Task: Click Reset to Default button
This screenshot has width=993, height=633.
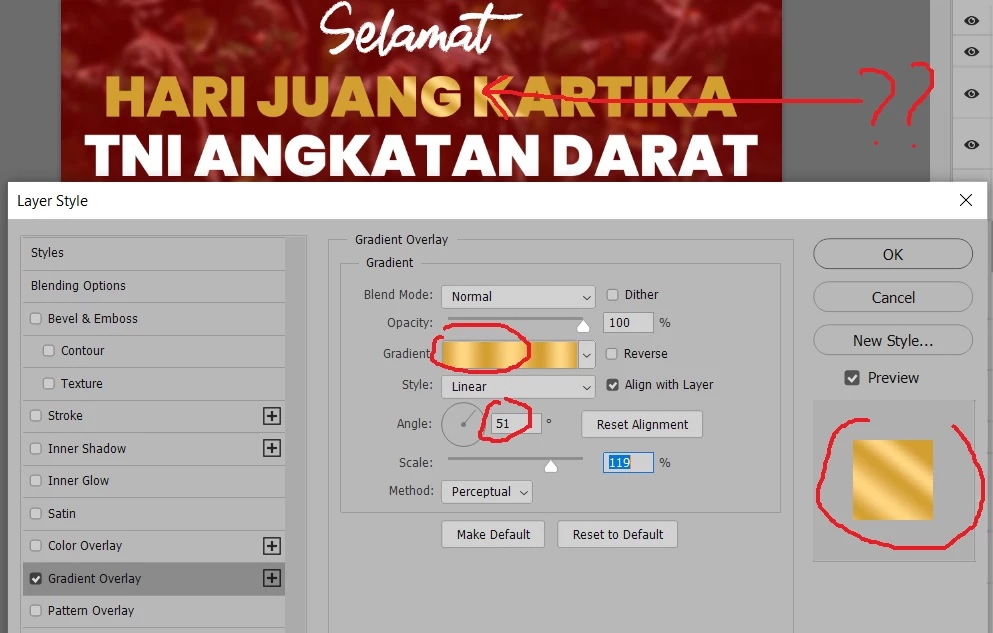Action: click(617, 534)
